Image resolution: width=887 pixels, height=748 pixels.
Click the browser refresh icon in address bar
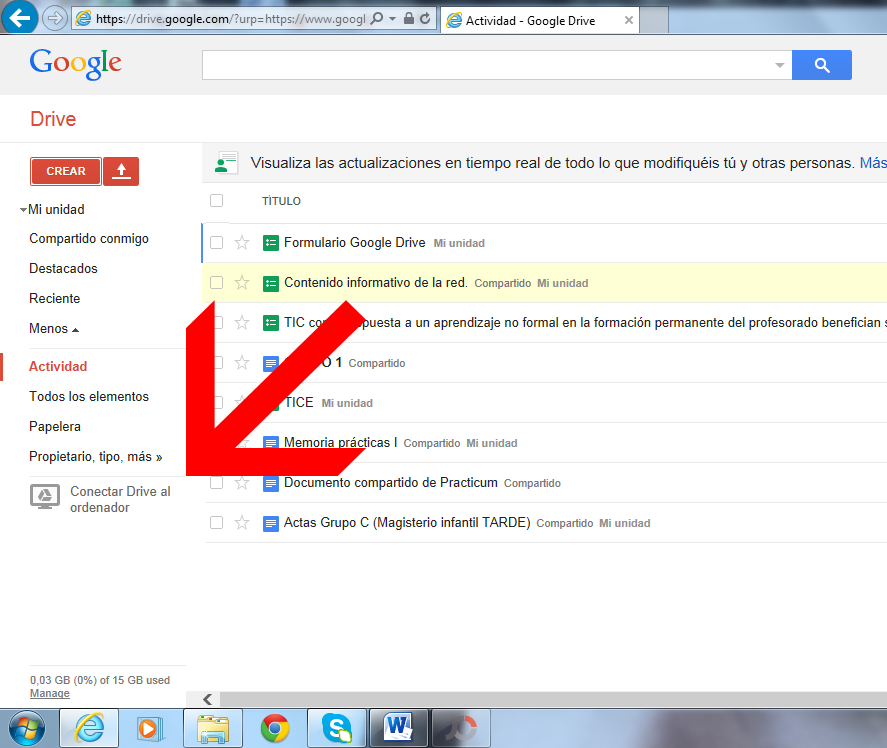426,19
